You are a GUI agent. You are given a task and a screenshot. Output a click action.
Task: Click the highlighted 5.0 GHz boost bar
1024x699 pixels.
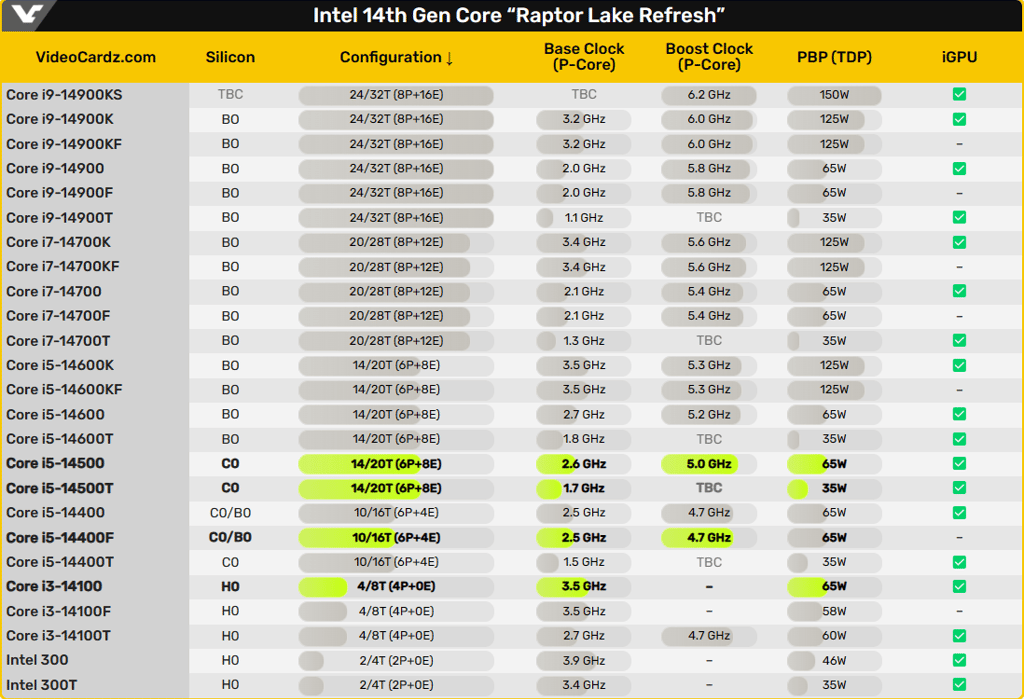click(x=709, y=464)
